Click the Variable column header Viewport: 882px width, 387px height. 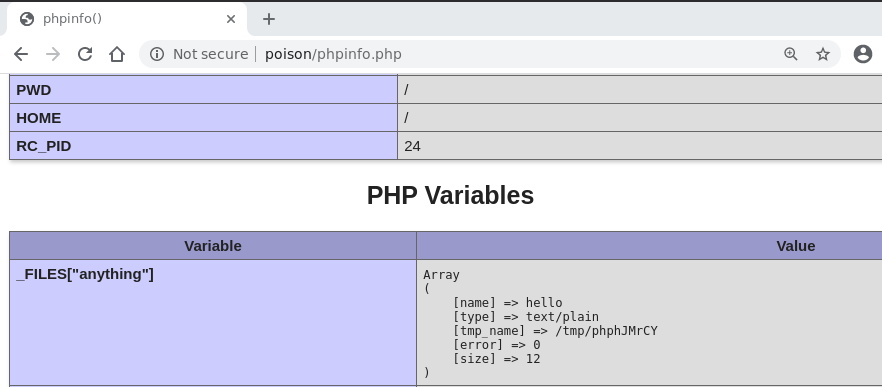(x=213, y=246)
